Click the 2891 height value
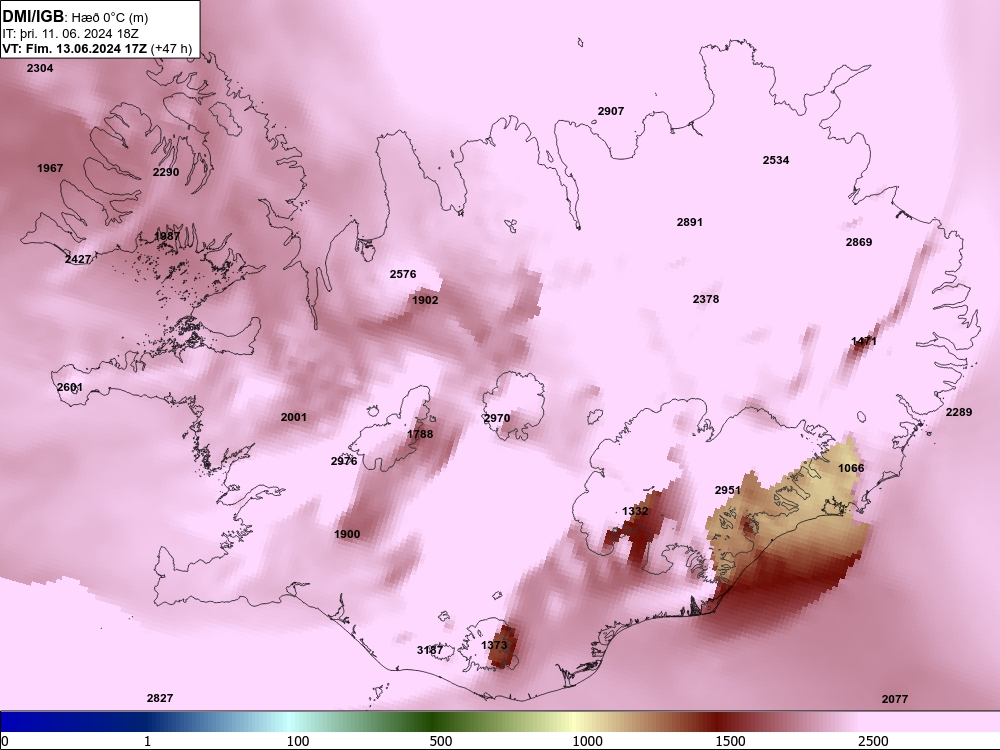 click(689, 223)
